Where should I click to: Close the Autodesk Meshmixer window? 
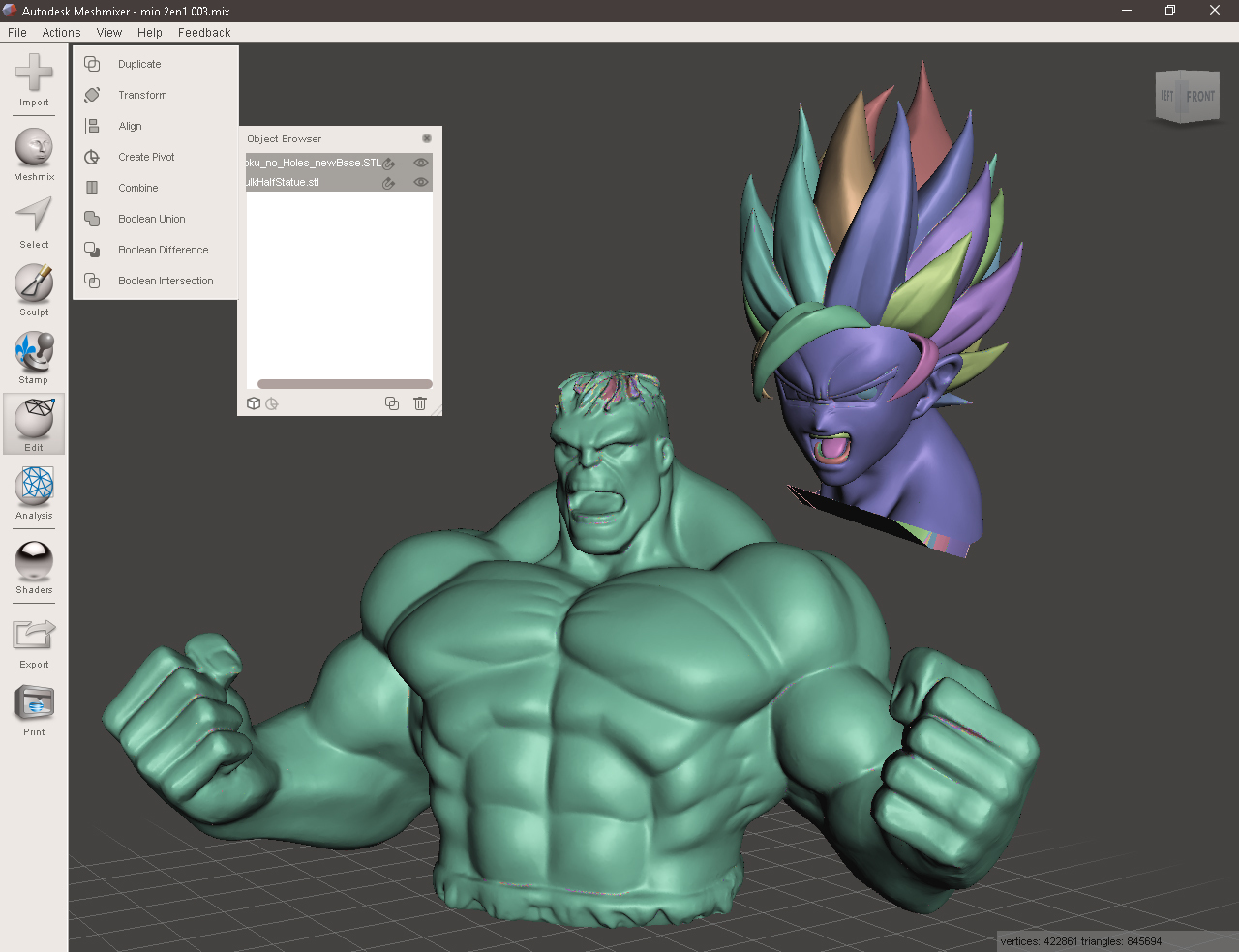point(1215,11)
